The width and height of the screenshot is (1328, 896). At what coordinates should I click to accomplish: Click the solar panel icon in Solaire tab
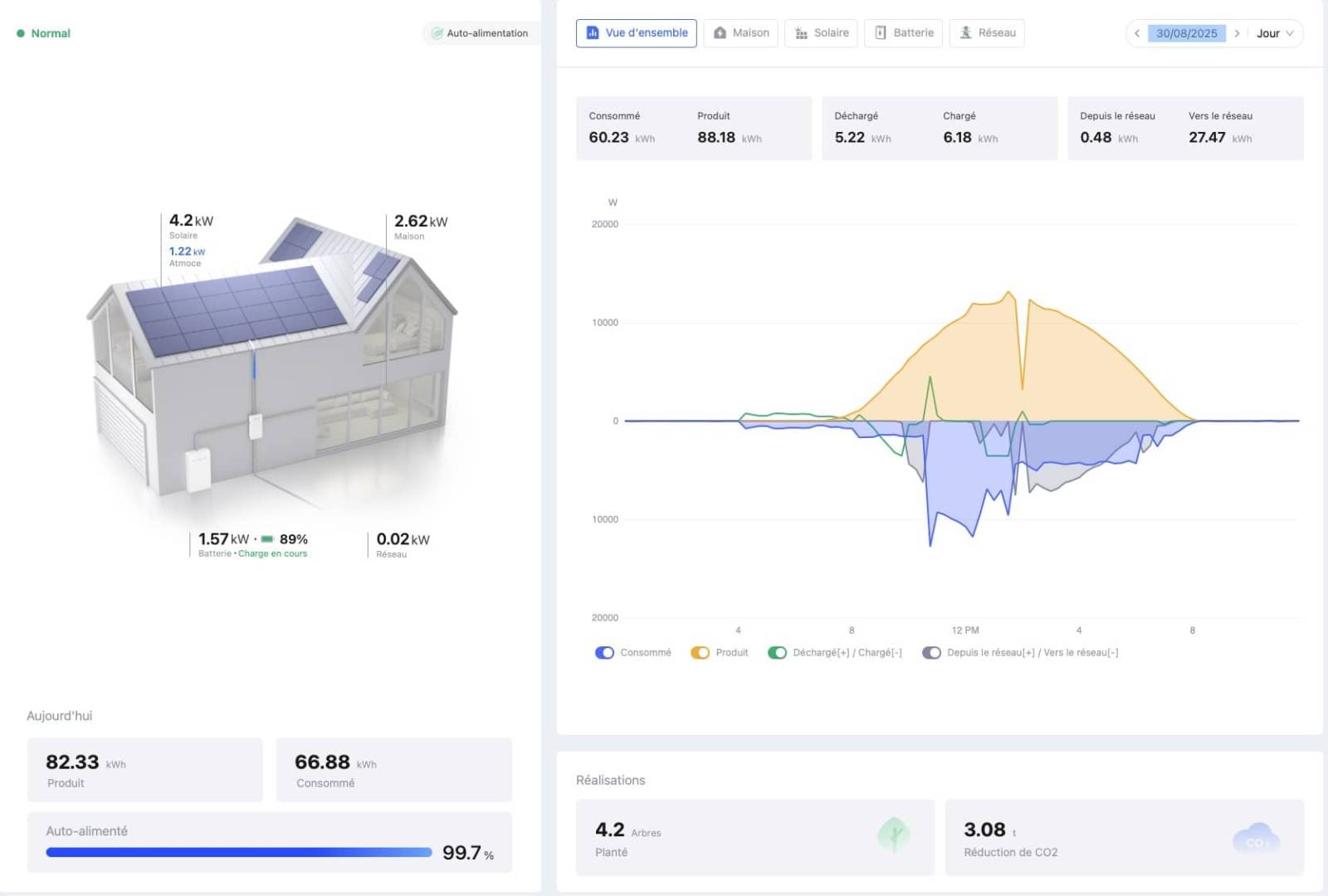[801, 33]
